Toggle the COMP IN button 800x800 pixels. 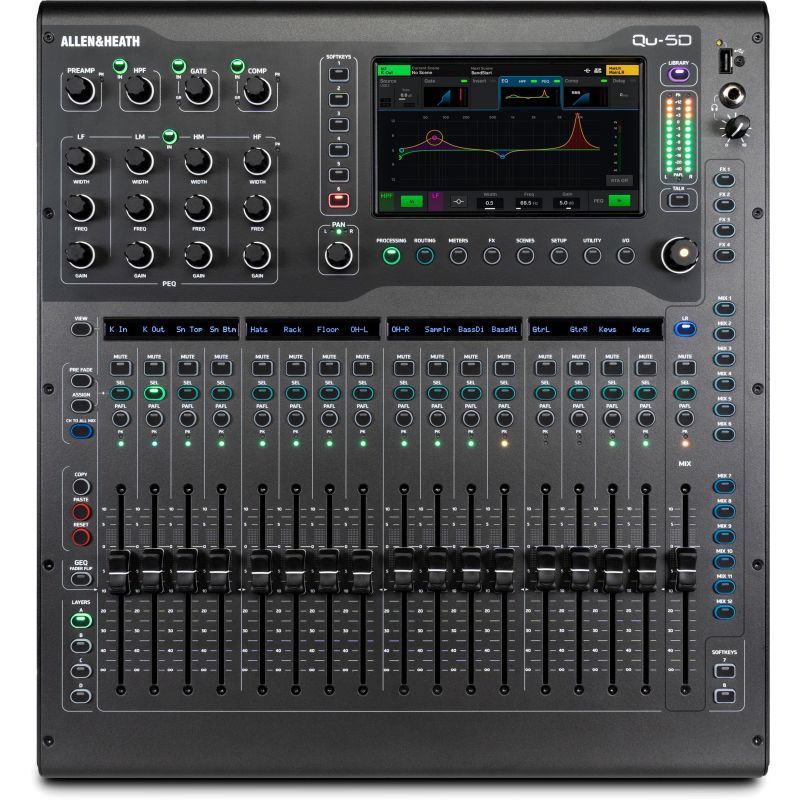tap(237, 66)
